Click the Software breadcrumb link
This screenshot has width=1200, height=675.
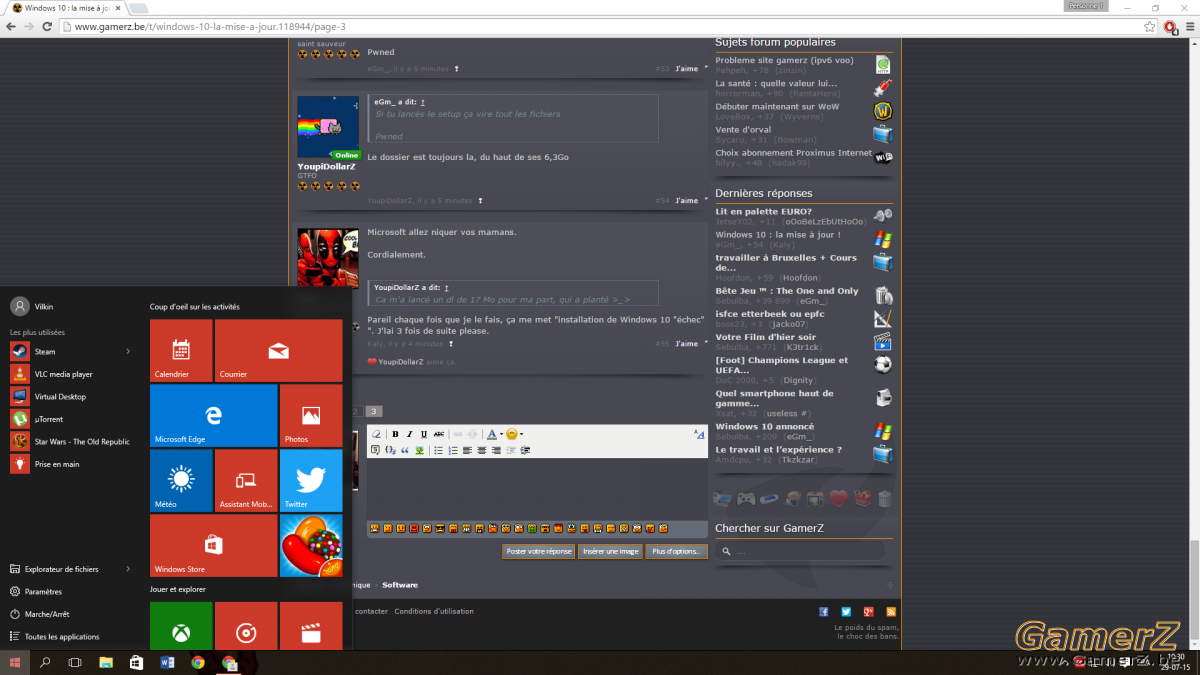(x=400, y=584)
